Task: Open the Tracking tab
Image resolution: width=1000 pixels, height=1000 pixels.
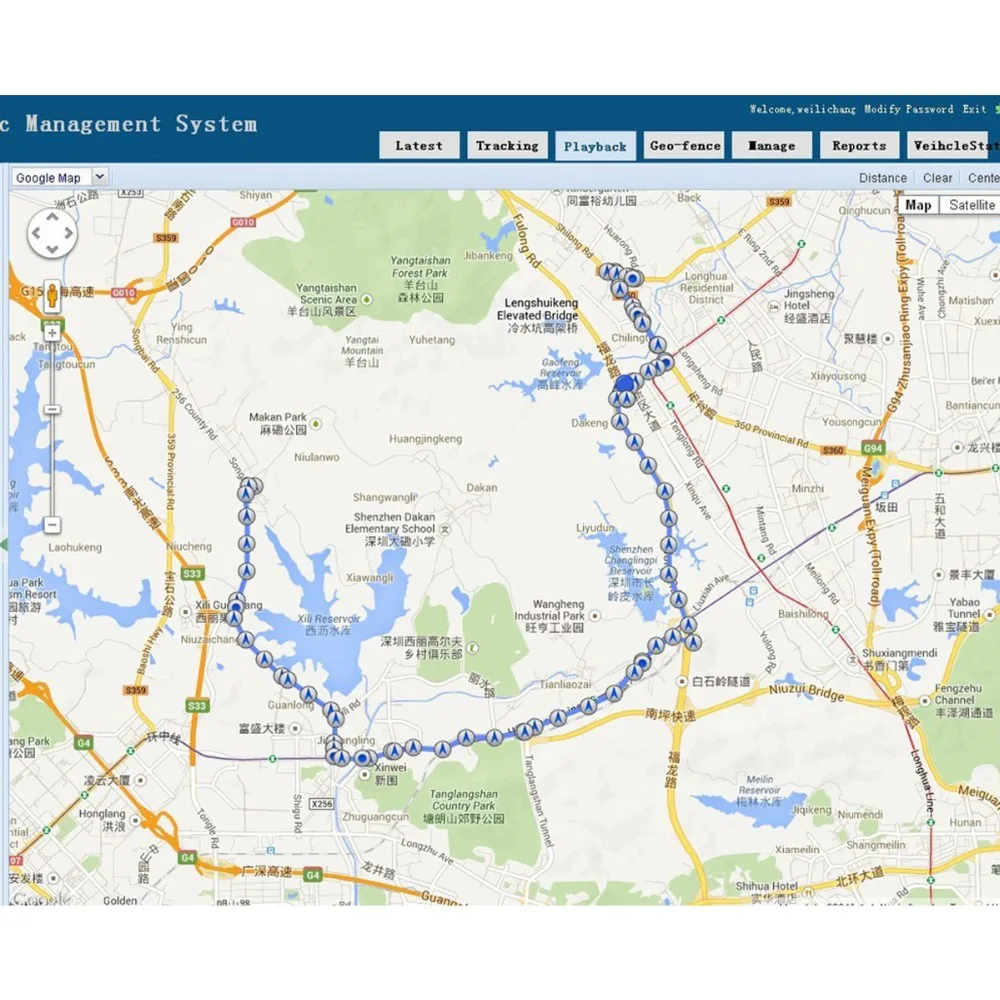Action: coord(507,145)
